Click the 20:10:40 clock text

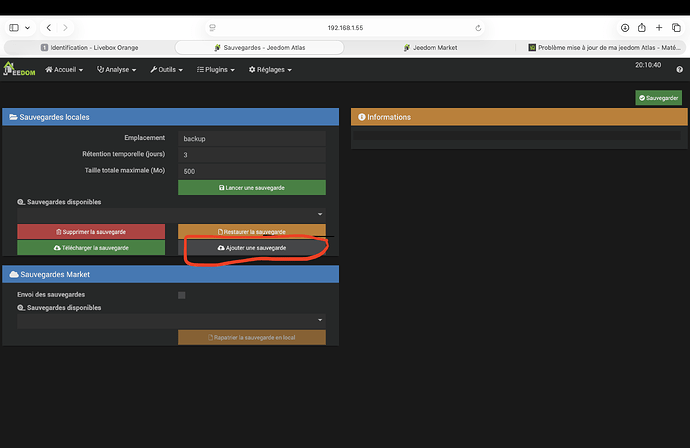[x=648, y=65]
